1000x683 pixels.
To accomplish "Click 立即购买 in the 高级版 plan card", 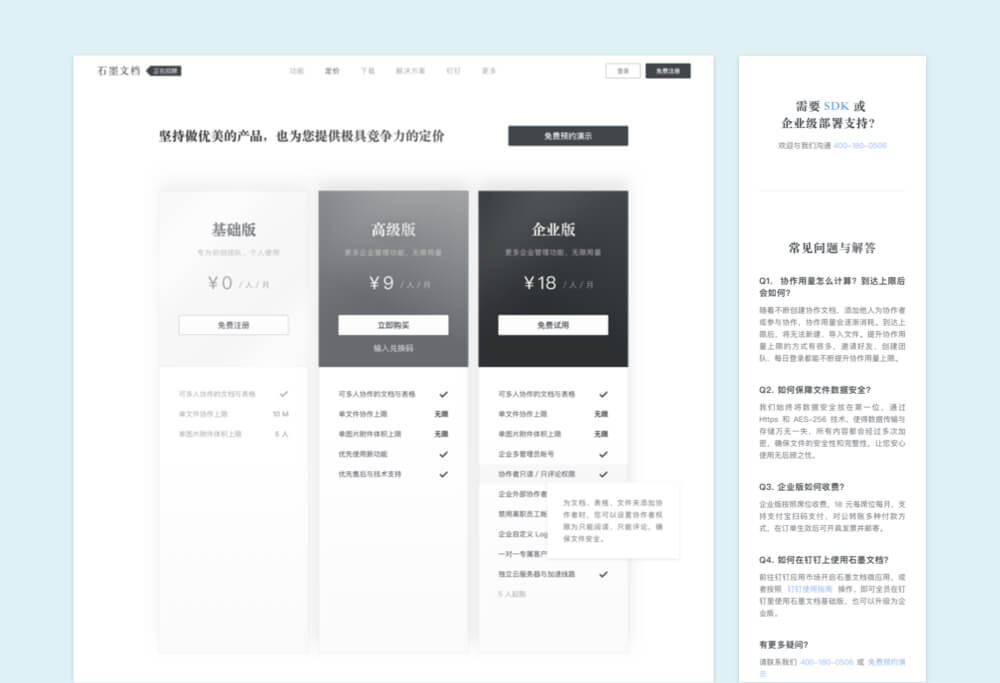I will tap(393, 325).
